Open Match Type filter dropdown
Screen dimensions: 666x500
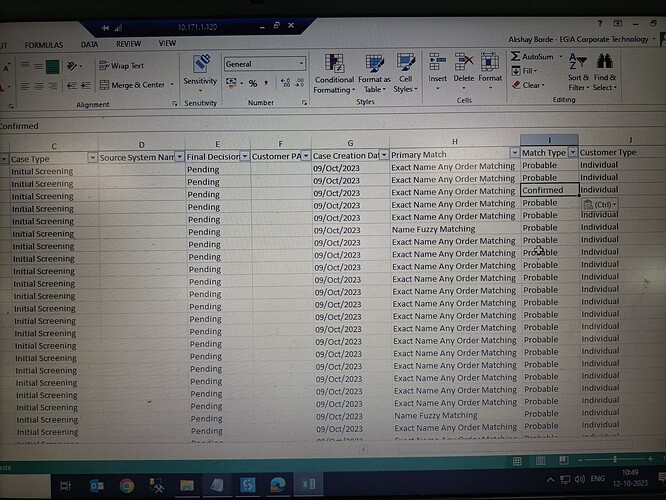(x=573, y=152)
